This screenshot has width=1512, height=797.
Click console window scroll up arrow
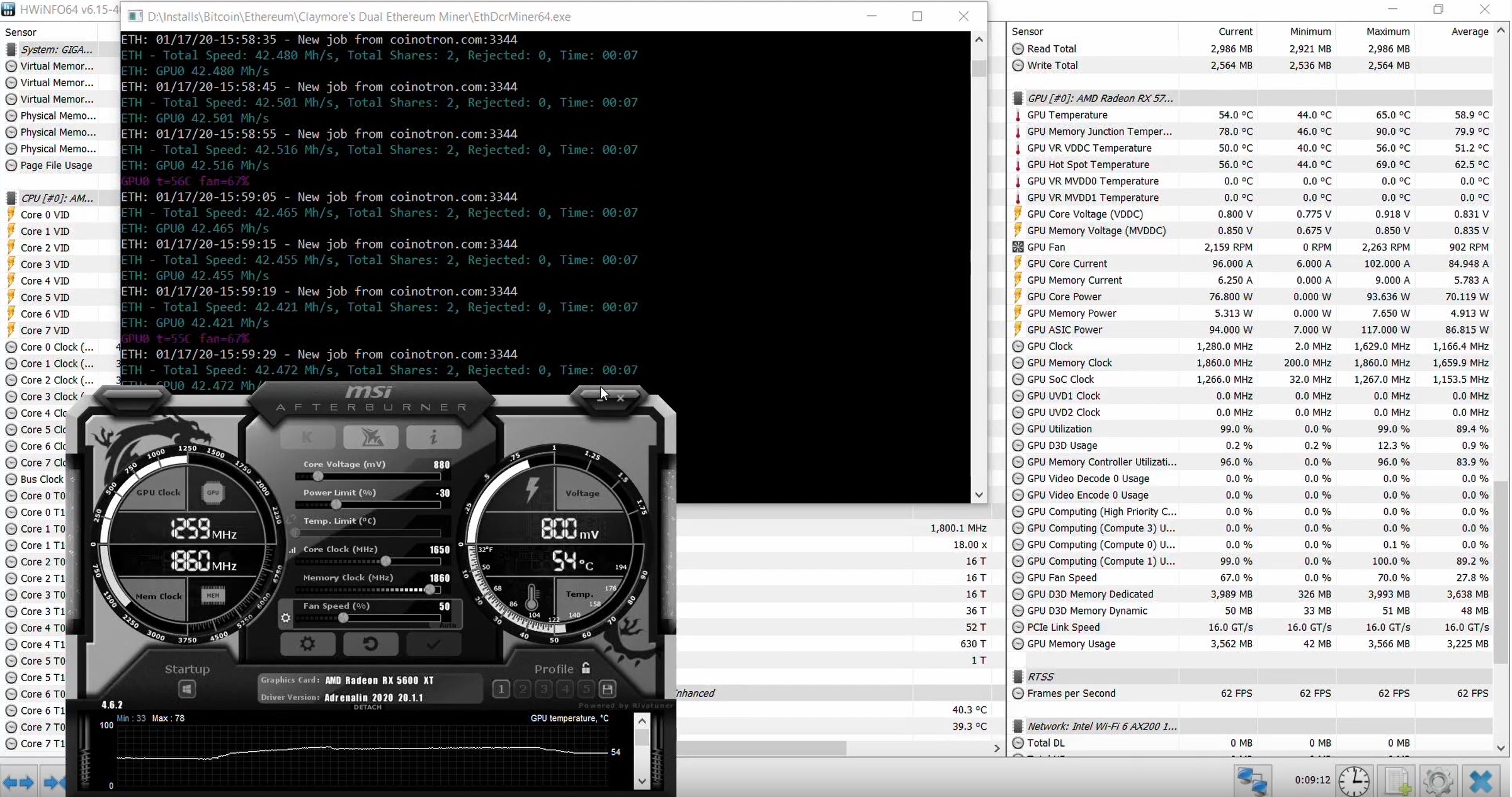point(979,40)
